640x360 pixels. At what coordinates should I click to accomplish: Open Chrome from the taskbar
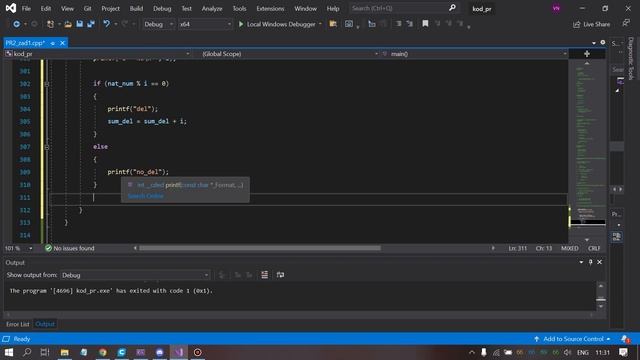pos(103,352)
